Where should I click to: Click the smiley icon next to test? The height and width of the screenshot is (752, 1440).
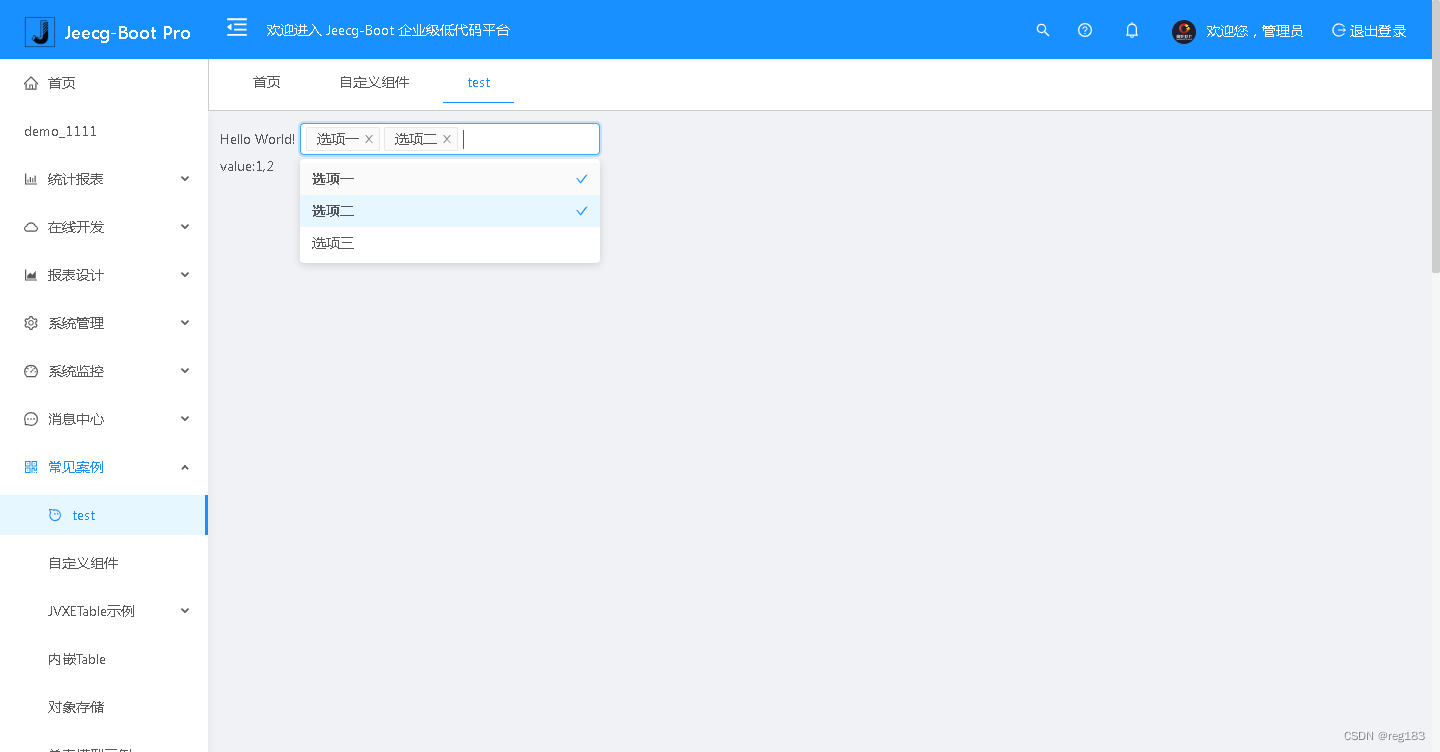tap(55, 515)
